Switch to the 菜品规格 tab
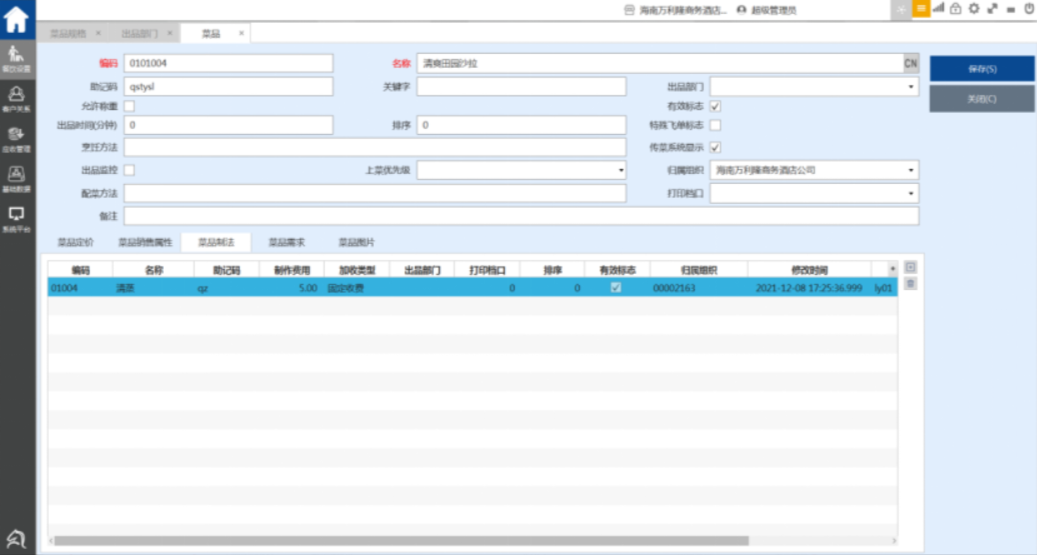The height and width of the screenshot is (555, 1037). (x=68, y=33)
